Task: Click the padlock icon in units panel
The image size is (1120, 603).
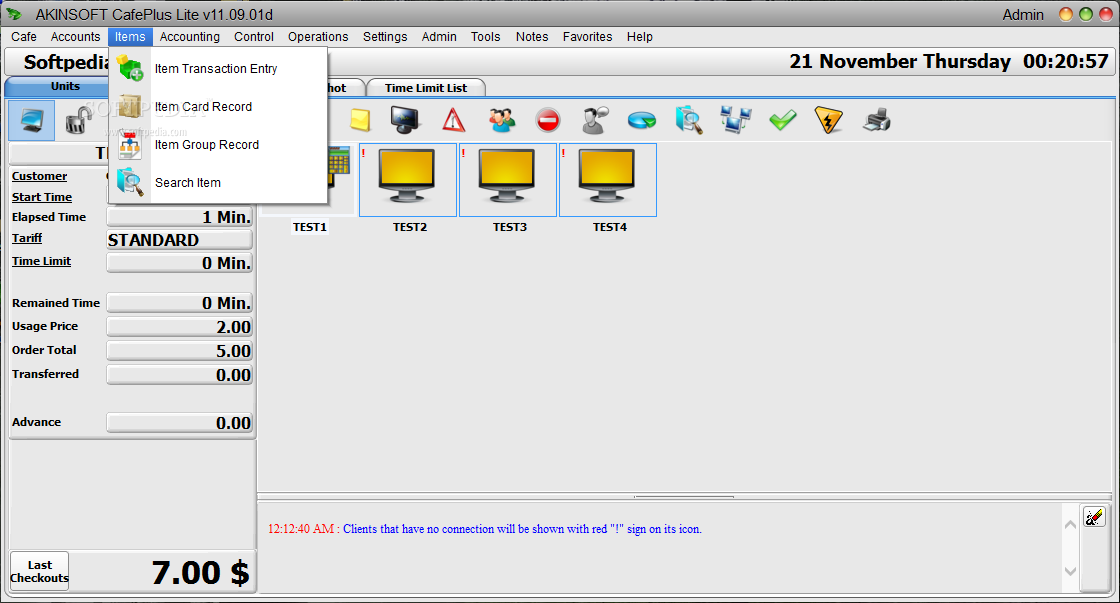Action: (x=79, y=121)
